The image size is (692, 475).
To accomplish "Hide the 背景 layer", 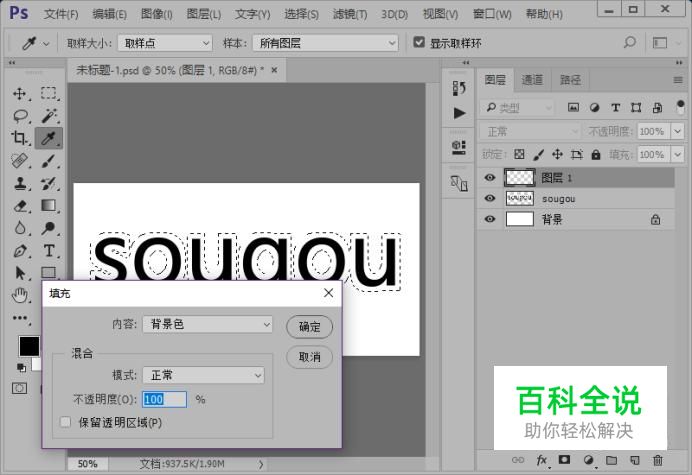I will pos(489,219).
